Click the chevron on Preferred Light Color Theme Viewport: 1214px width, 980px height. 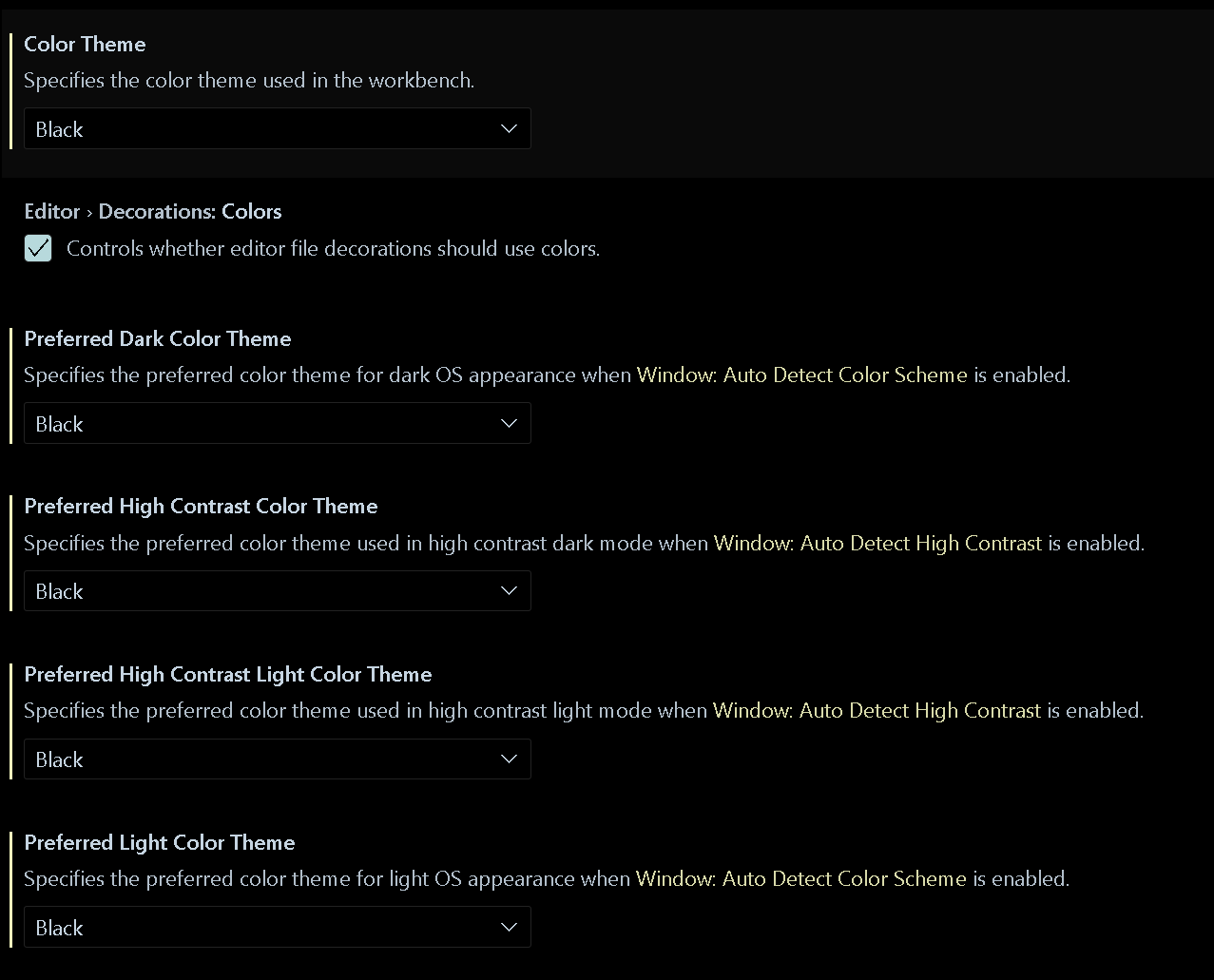pyautogui.click(x=509, y=927)
